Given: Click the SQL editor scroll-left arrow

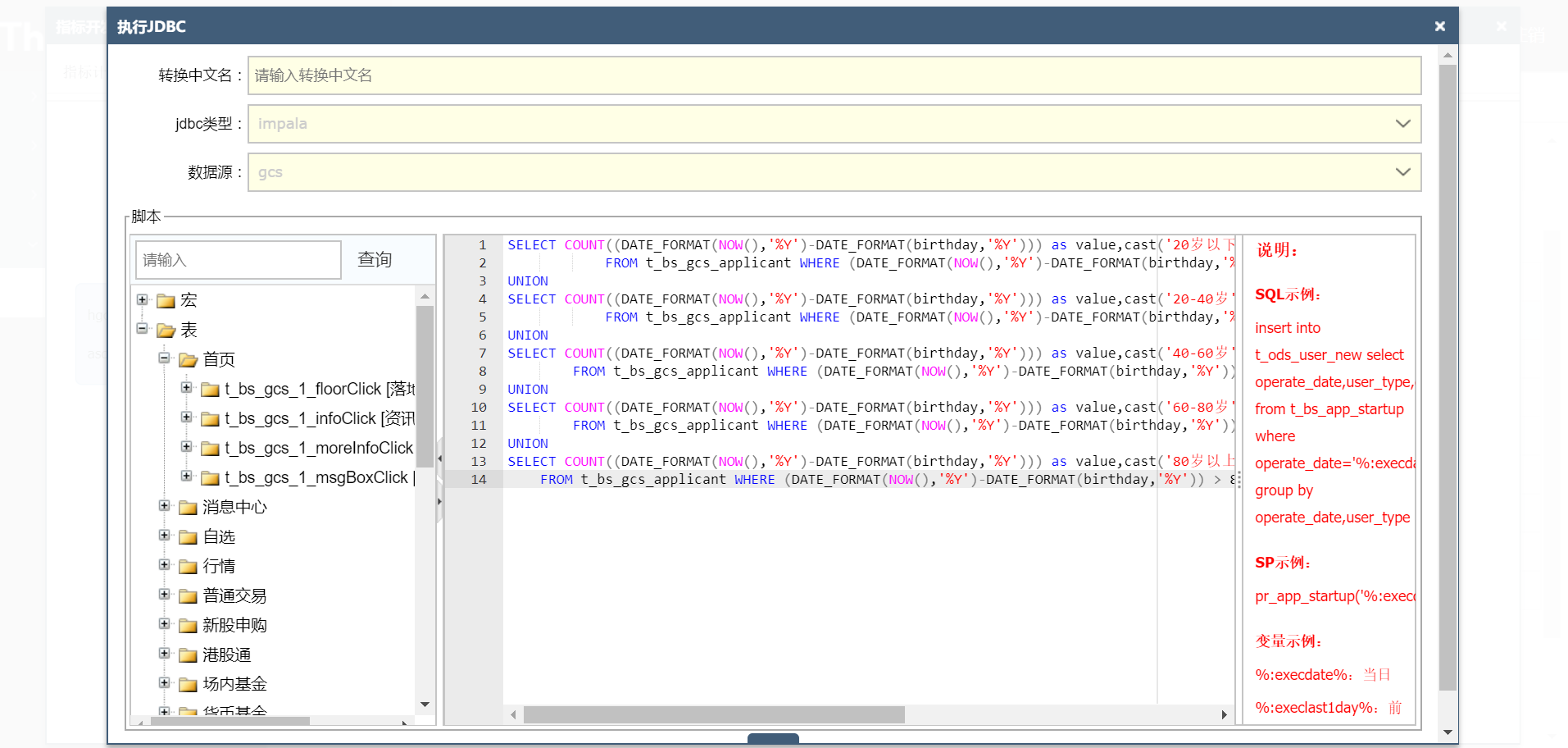Looking at the screenshot, I should 513,715.
